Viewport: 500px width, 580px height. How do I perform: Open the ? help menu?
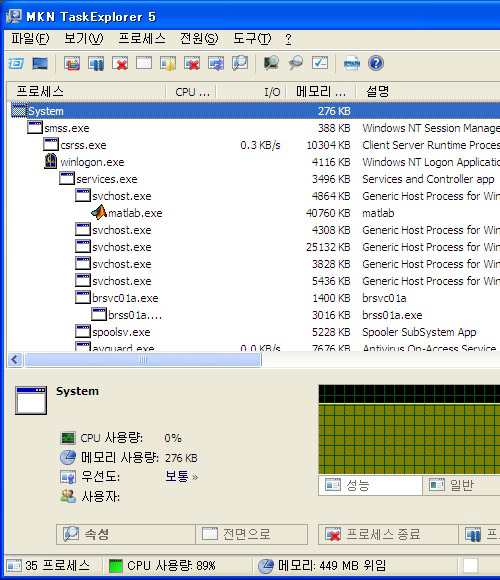[x=288, y=39]
